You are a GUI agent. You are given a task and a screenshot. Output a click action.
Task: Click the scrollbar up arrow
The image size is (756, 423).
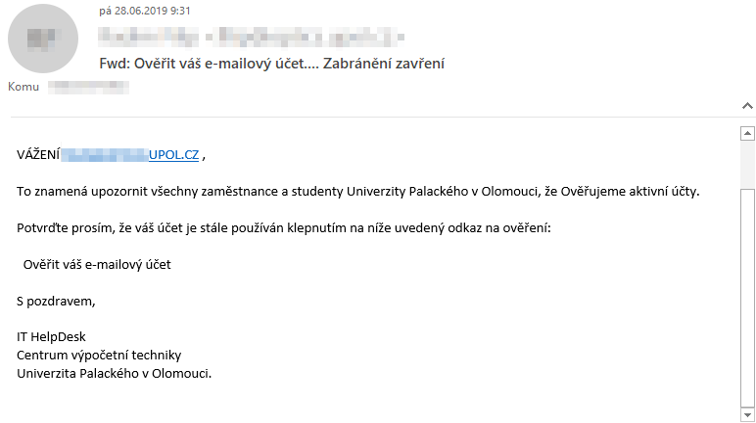click(x=745, y=132)
